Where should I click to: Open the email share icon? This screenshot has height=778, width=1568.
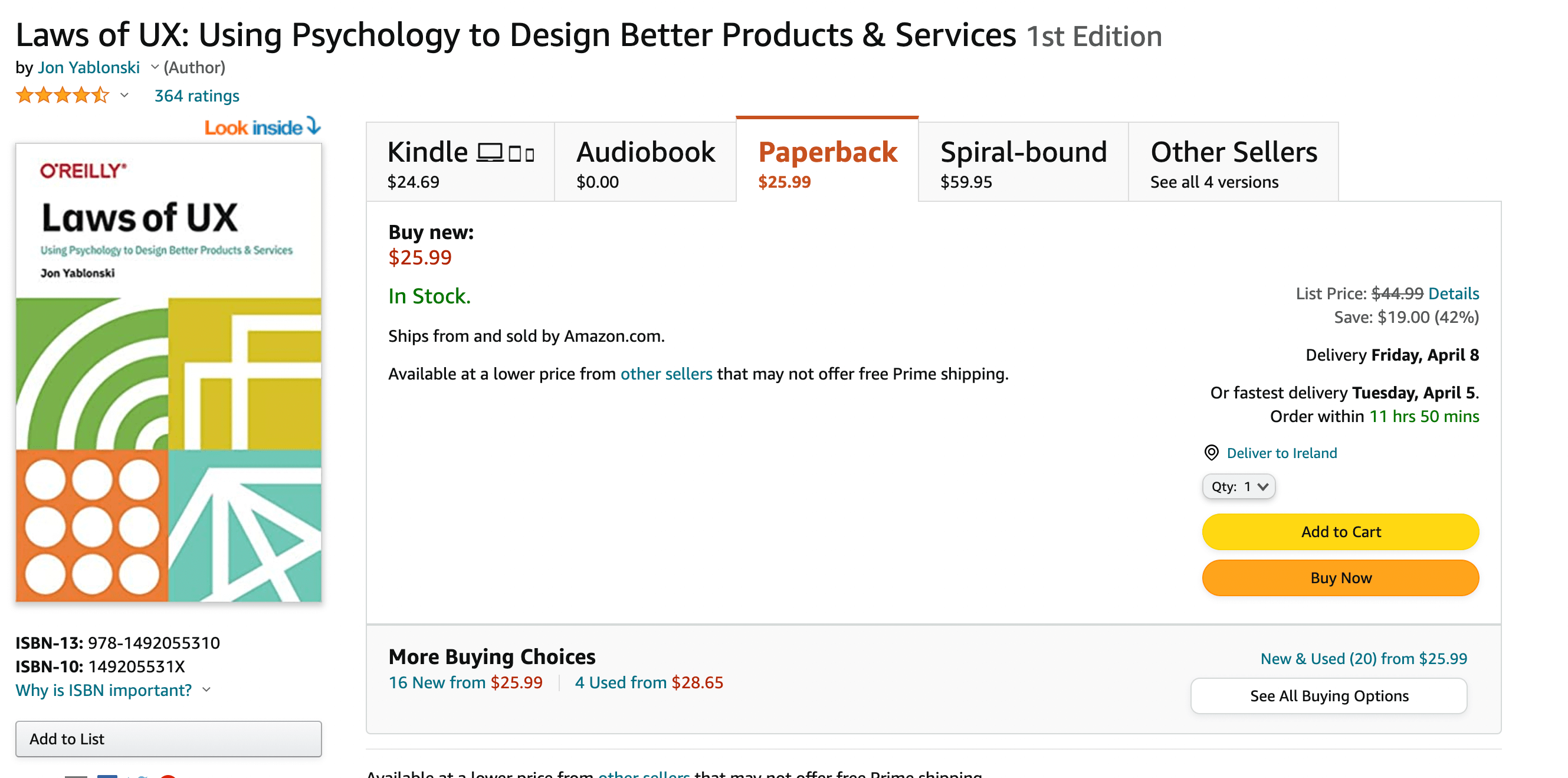76,776
